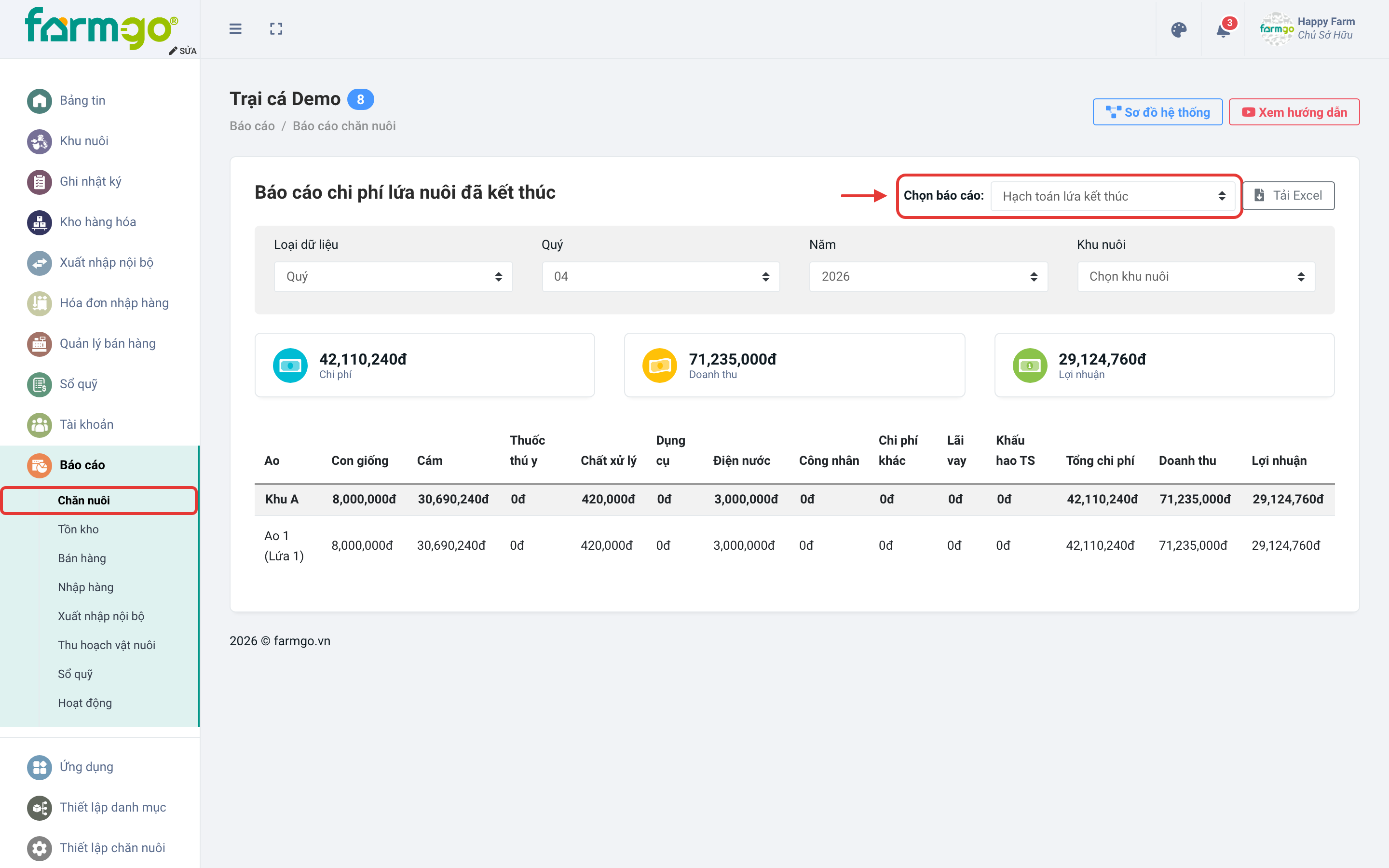Select Hoạt động report submenu
Image resolution: width=1389 pixels, height=868 pixels.
pos(84,703)
